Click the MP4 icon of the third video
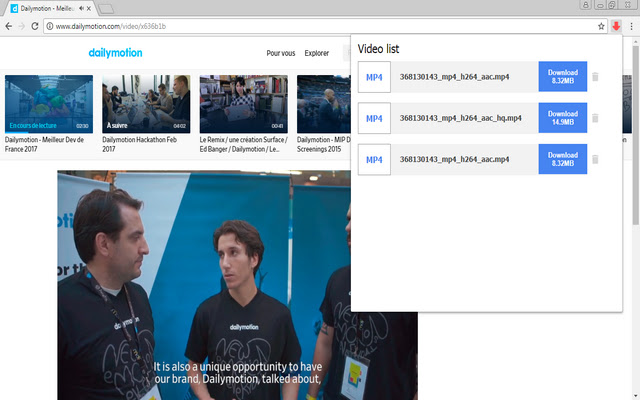Image resolution: width=640 pixels, height=400 pixels. point(374,159)
